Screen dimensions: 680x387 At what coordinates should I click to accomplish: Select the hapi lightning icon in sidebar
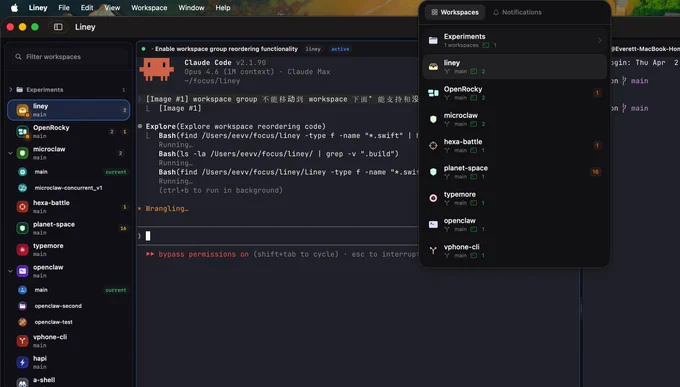23,362
